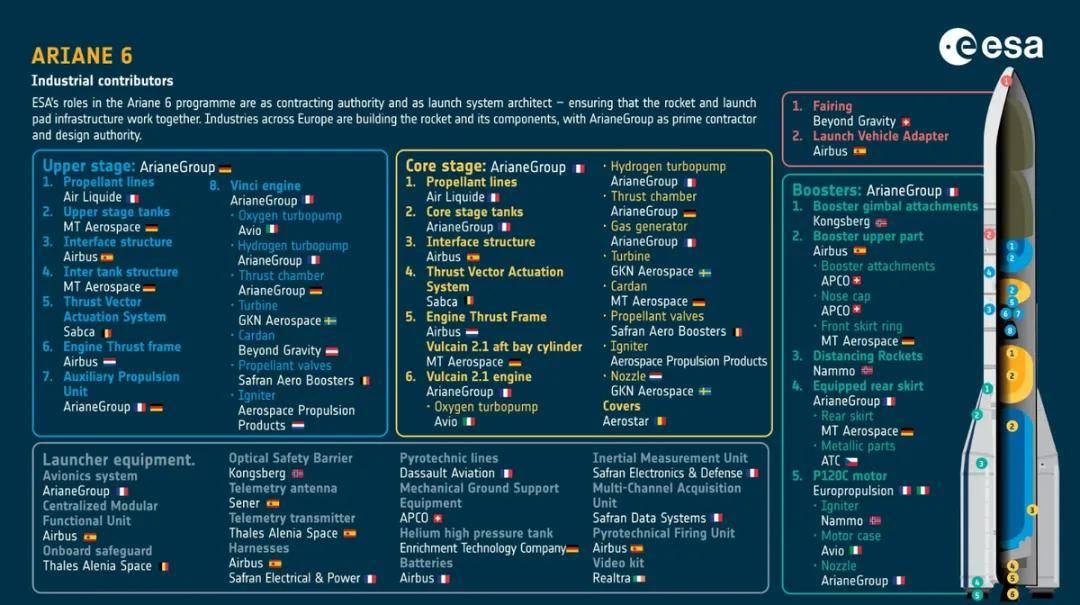Click Swiss flag beside Beyond Gravity under Fairing

tap(906, 122)
